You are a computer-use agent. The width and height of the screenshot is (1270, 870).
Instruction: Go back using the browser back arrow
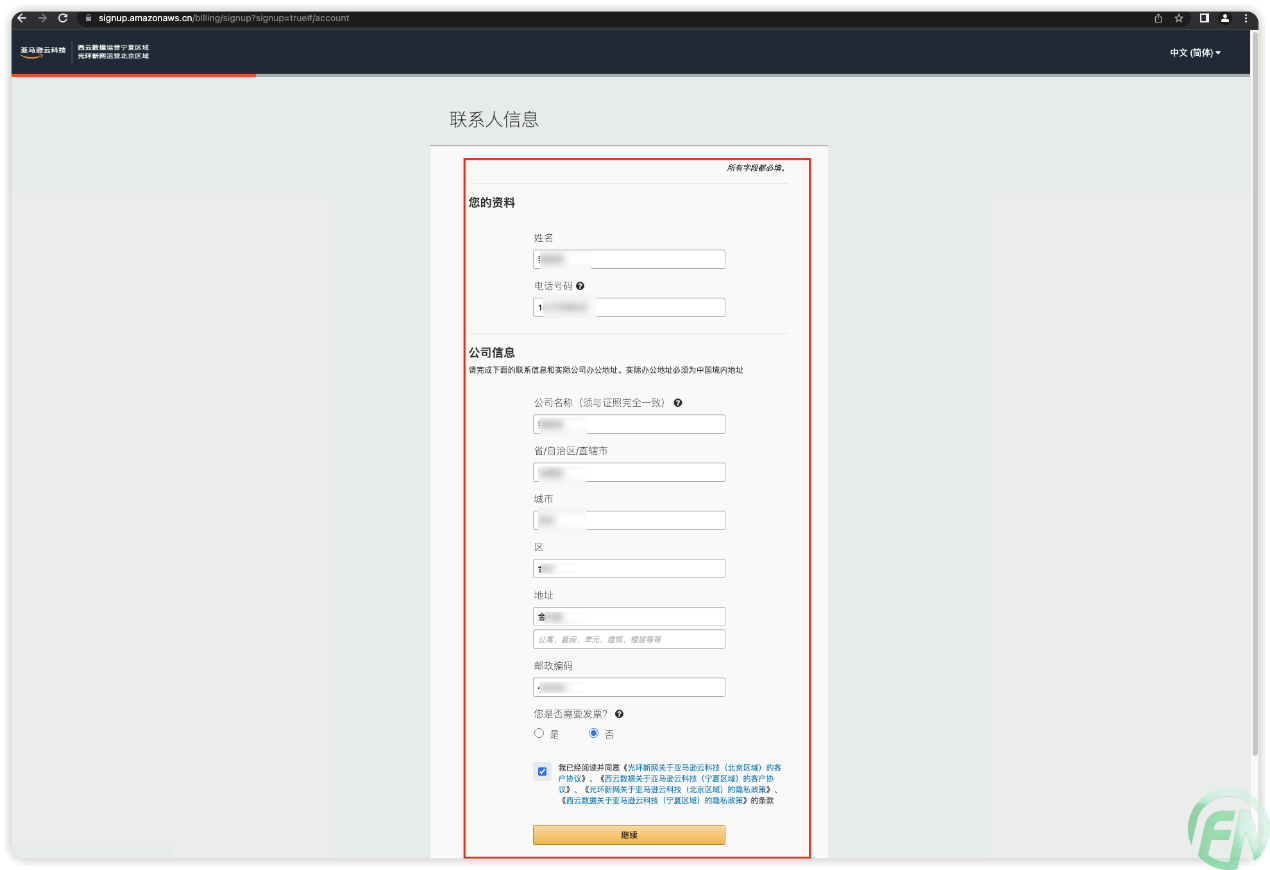click(x=22, y=18)
